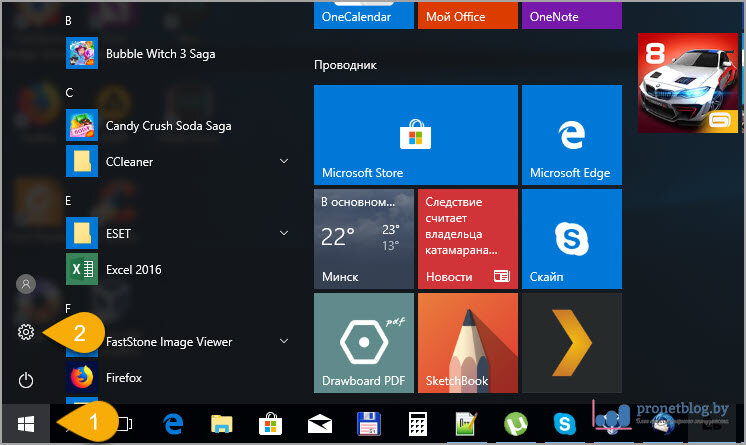Open the CCleaner folder entry
Screen dimensions: 746x445
(x=178, y=161)
